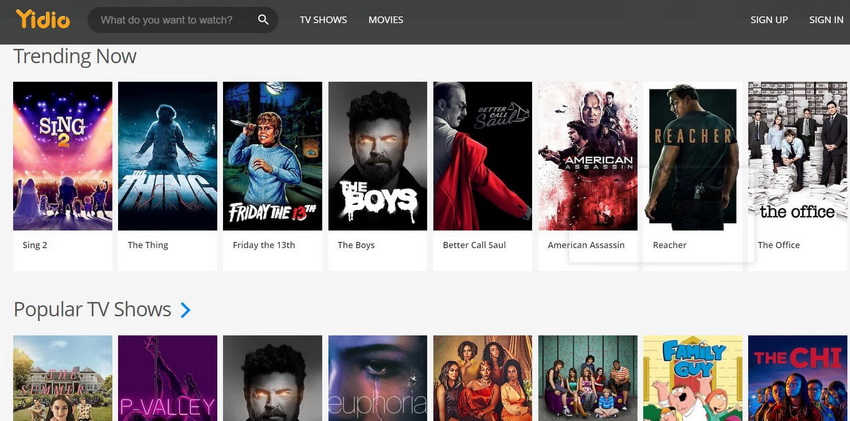Open the Popular TV Shows heading
850x421 pixels.
[x=92, y=309]
